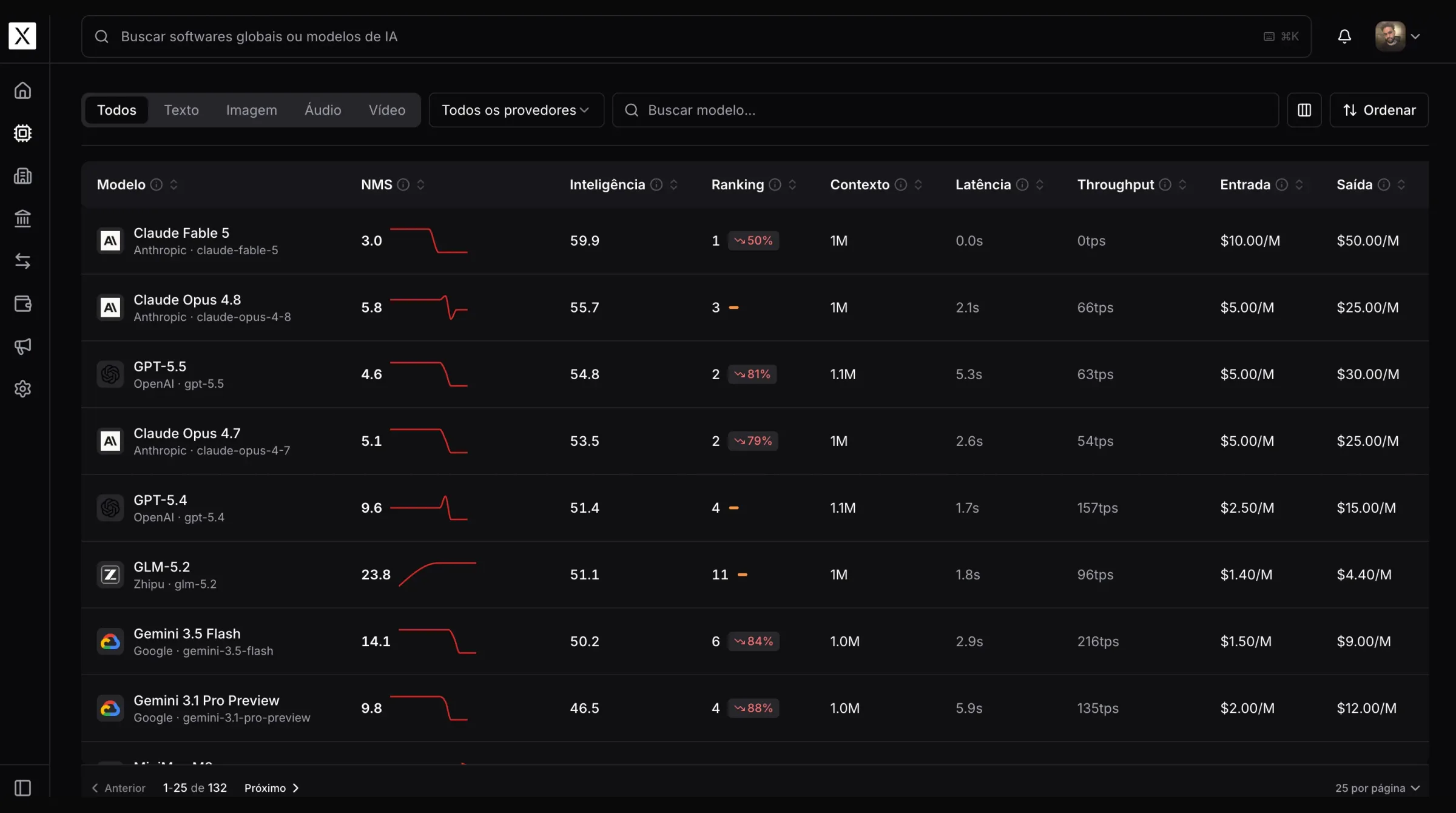
Task: Click the 216tps throughput value
Action: (1098, 641)
